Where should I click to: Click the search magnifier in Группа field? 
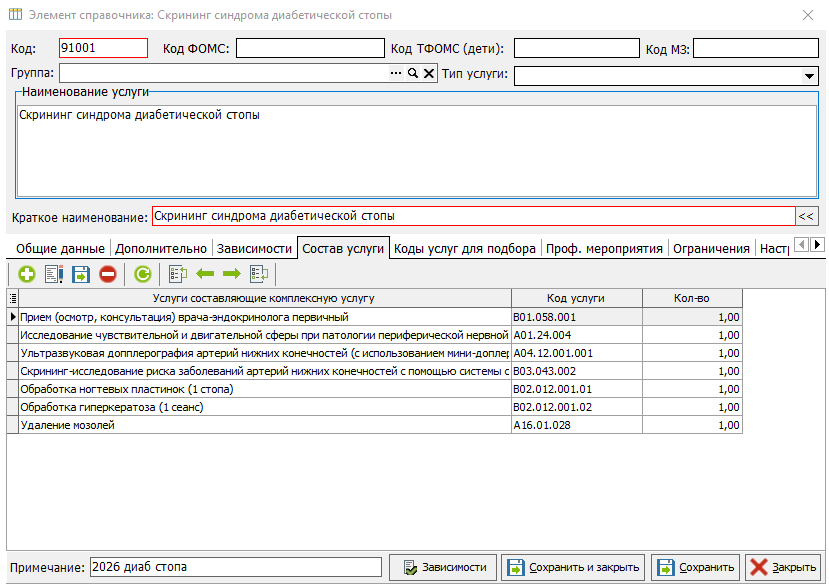click(412, 74)
